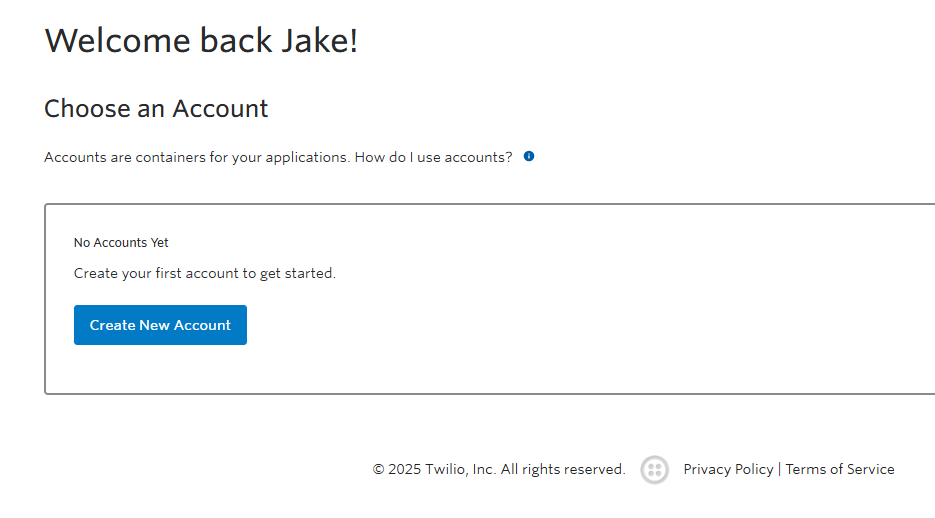This screenshot has width=935, height=518.
Task: Click "Accounts are containers for your applications" sentence
Action: click(197, 157)
